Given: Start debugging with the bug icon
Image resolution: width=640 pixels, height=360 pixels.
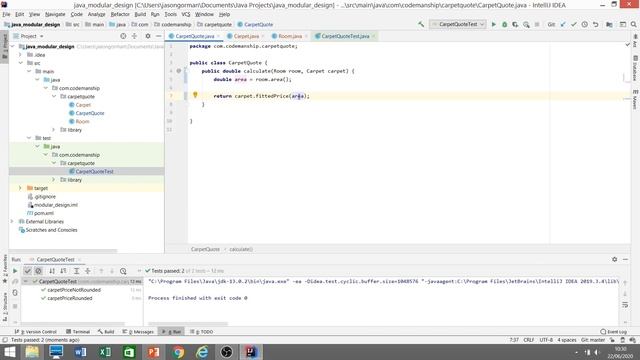Looking at the screenshot, I should [504, 24].
